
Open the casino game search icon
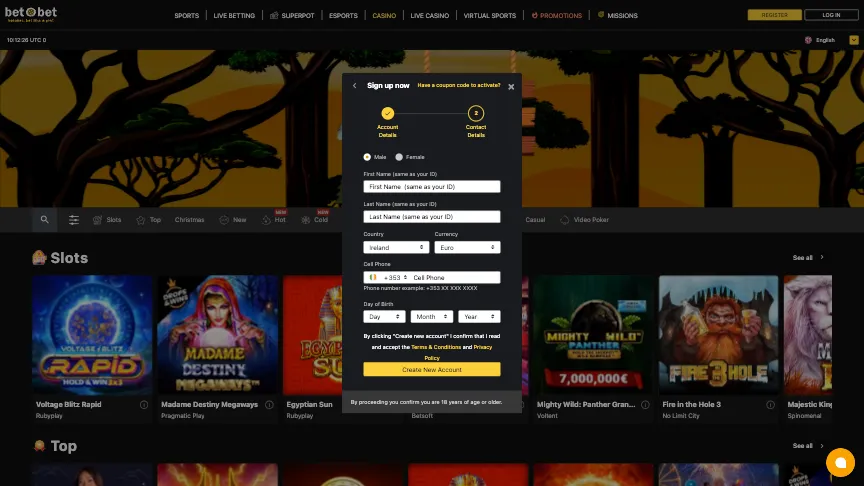pyautogui.click(x=45, y=219)
